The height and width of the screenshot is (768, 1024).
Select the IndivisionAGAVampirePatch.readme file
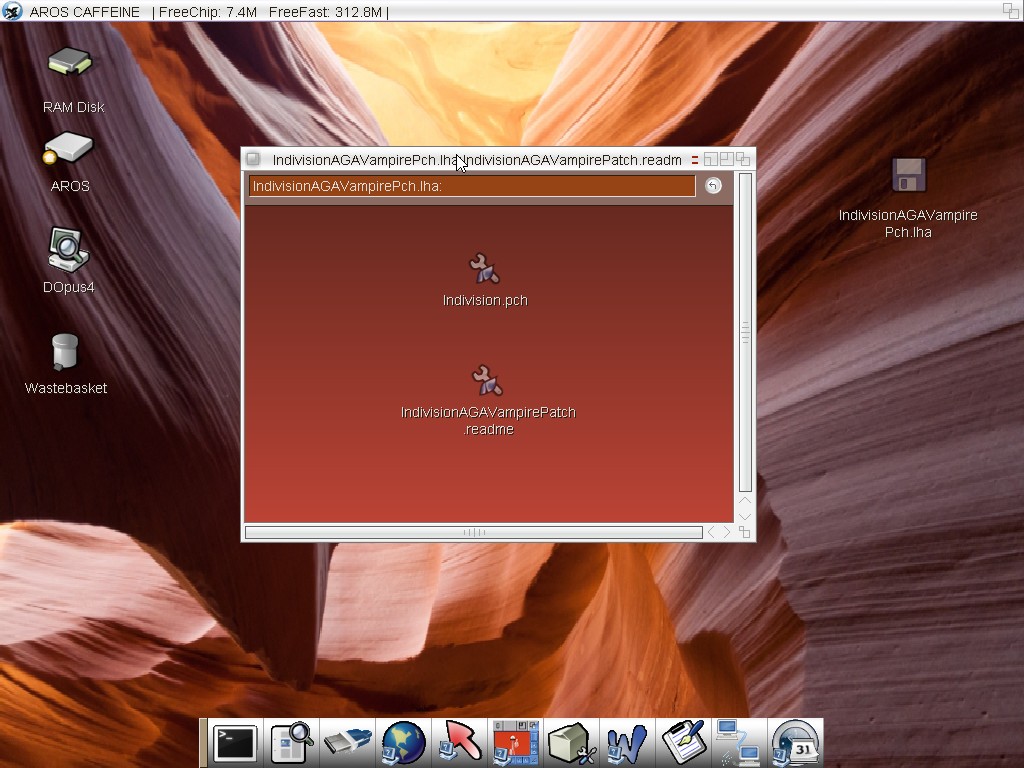pyautogui.click(x=487, y=381)
